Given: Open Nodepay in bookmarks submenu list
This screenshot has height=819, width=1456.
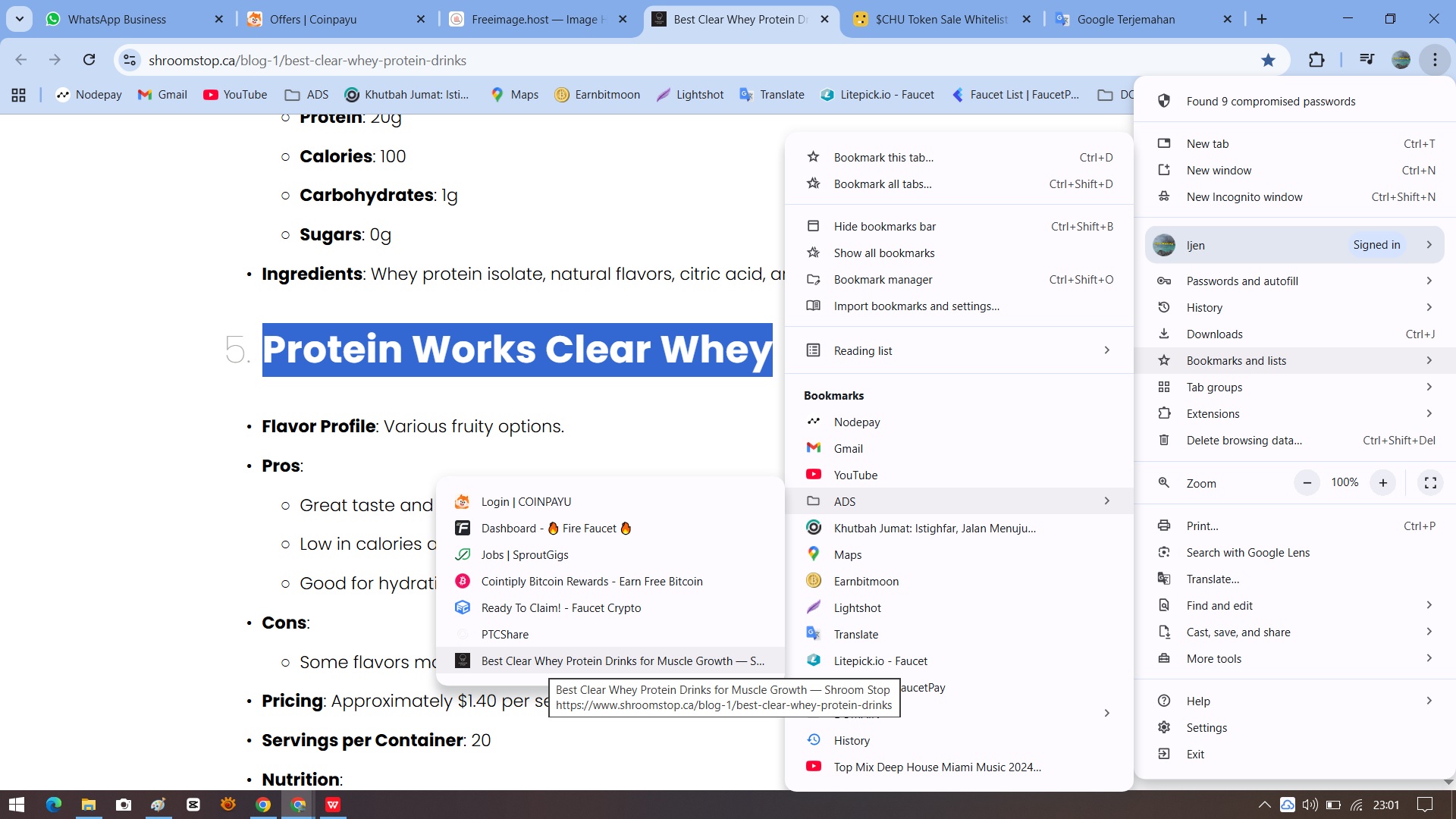Looking at the screenshot, I should tap(959, 422).
